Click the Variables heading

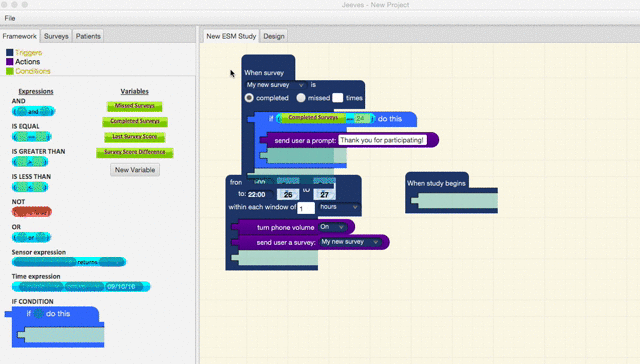[134, 91]
